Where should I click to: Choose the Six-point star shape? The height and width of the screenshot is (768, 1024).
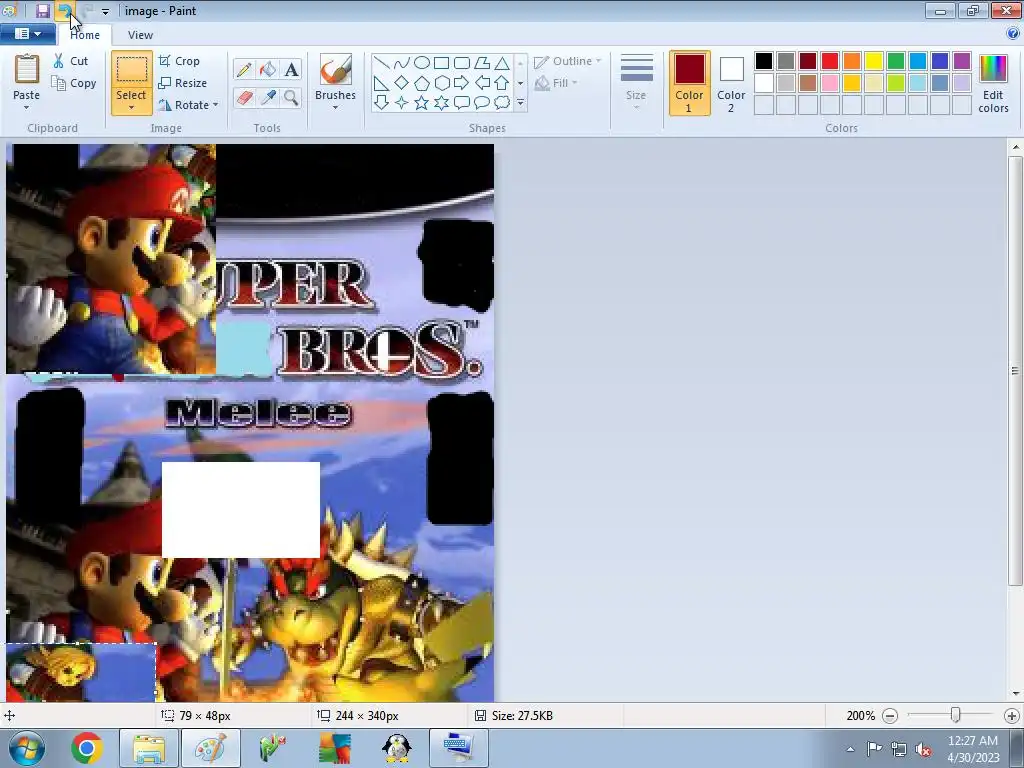coord(441,103)
